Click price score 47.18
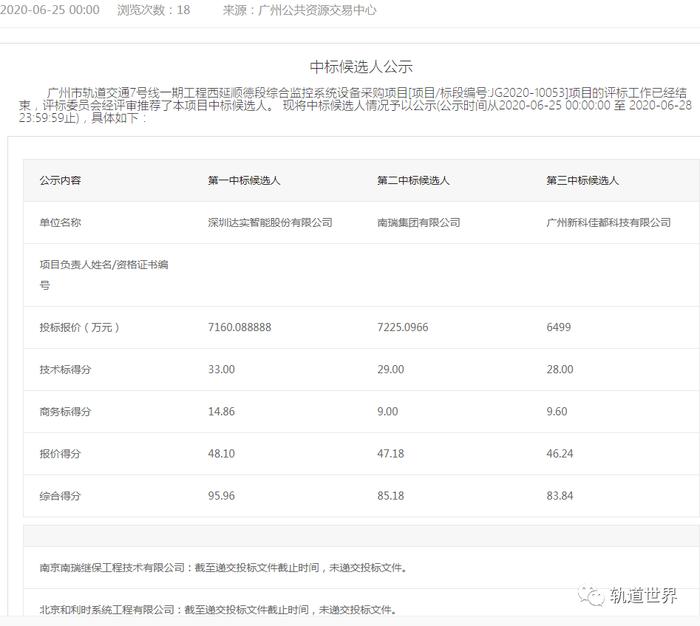Image resolution: width=700 pixels, height=626 pixels. coord(391,454)
